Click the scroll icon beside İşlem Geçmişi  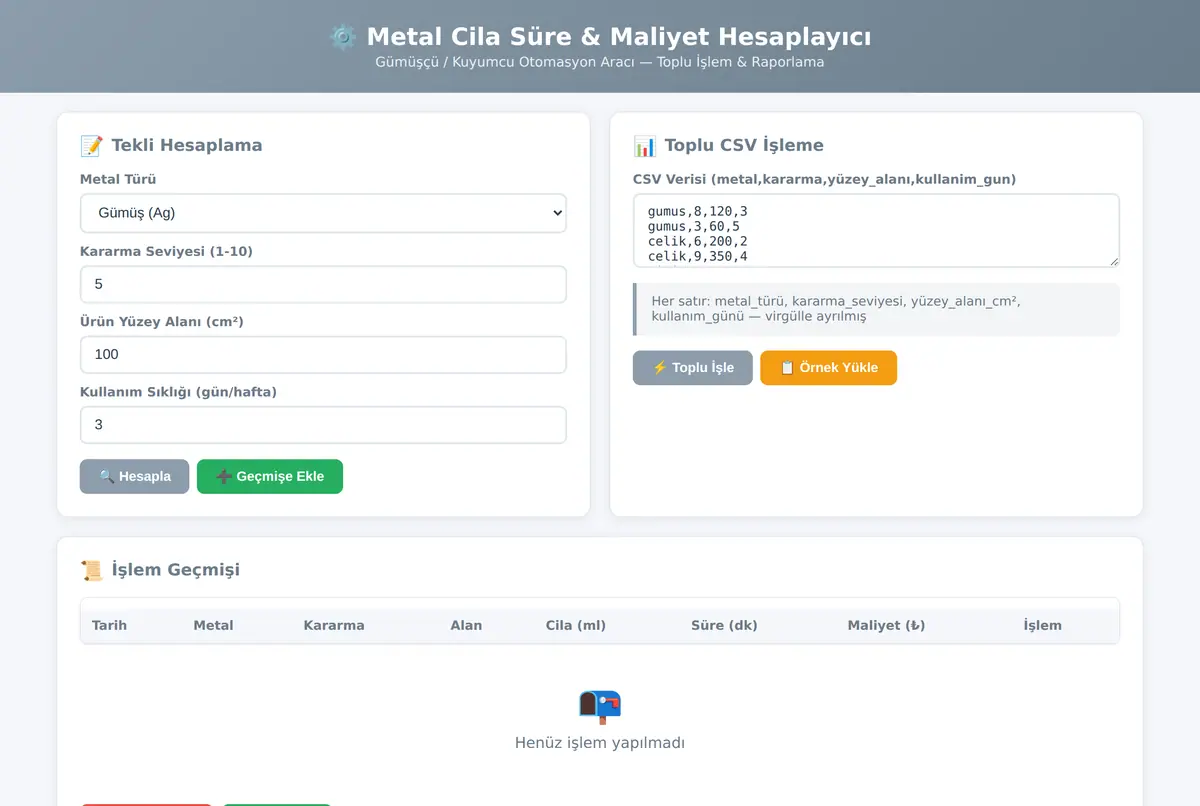click(91, 570)
